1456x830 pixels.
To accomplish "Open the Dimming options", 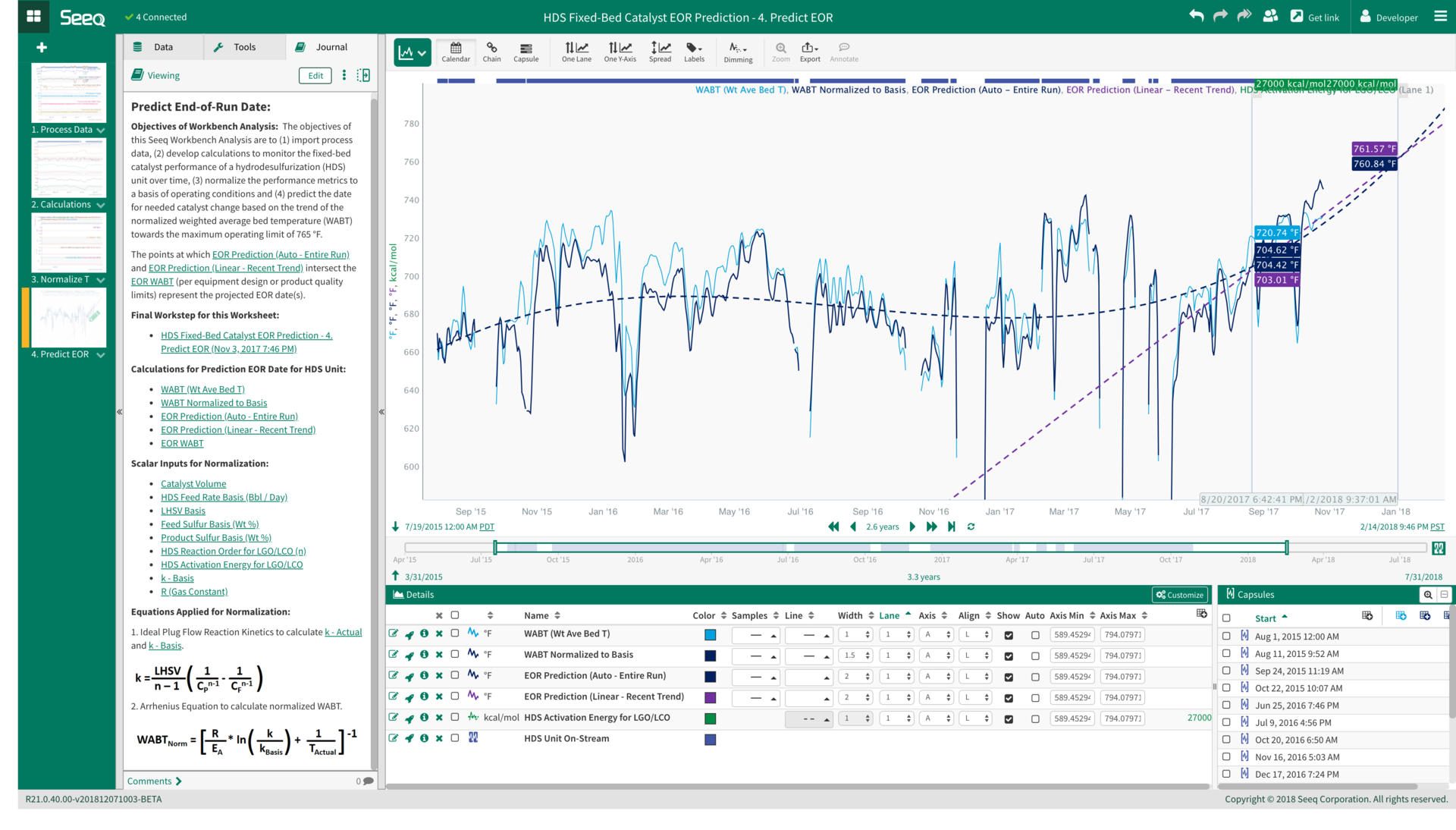I will coord(737,52).
